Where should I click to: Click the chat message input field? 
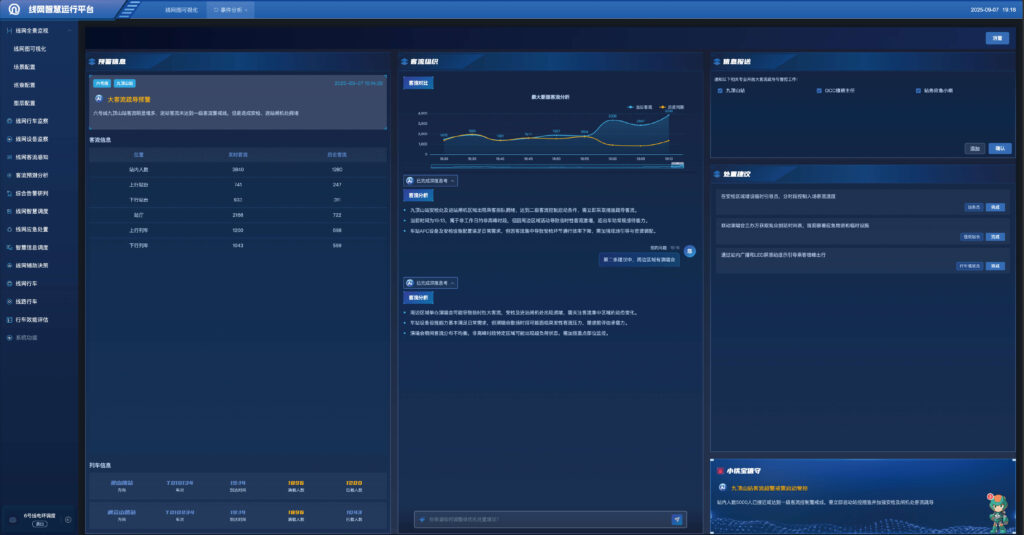[x=540, y=519]
